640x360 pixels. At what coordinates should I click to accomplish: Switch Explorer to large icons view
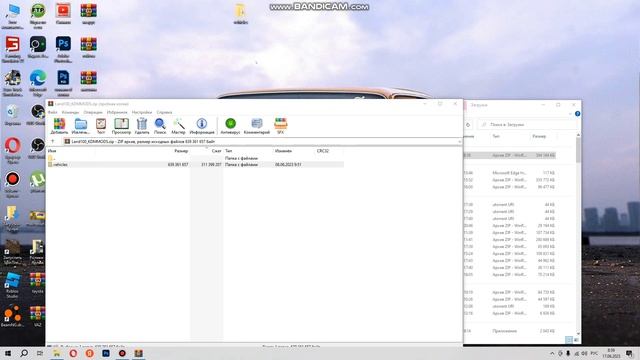click(576, 340)
